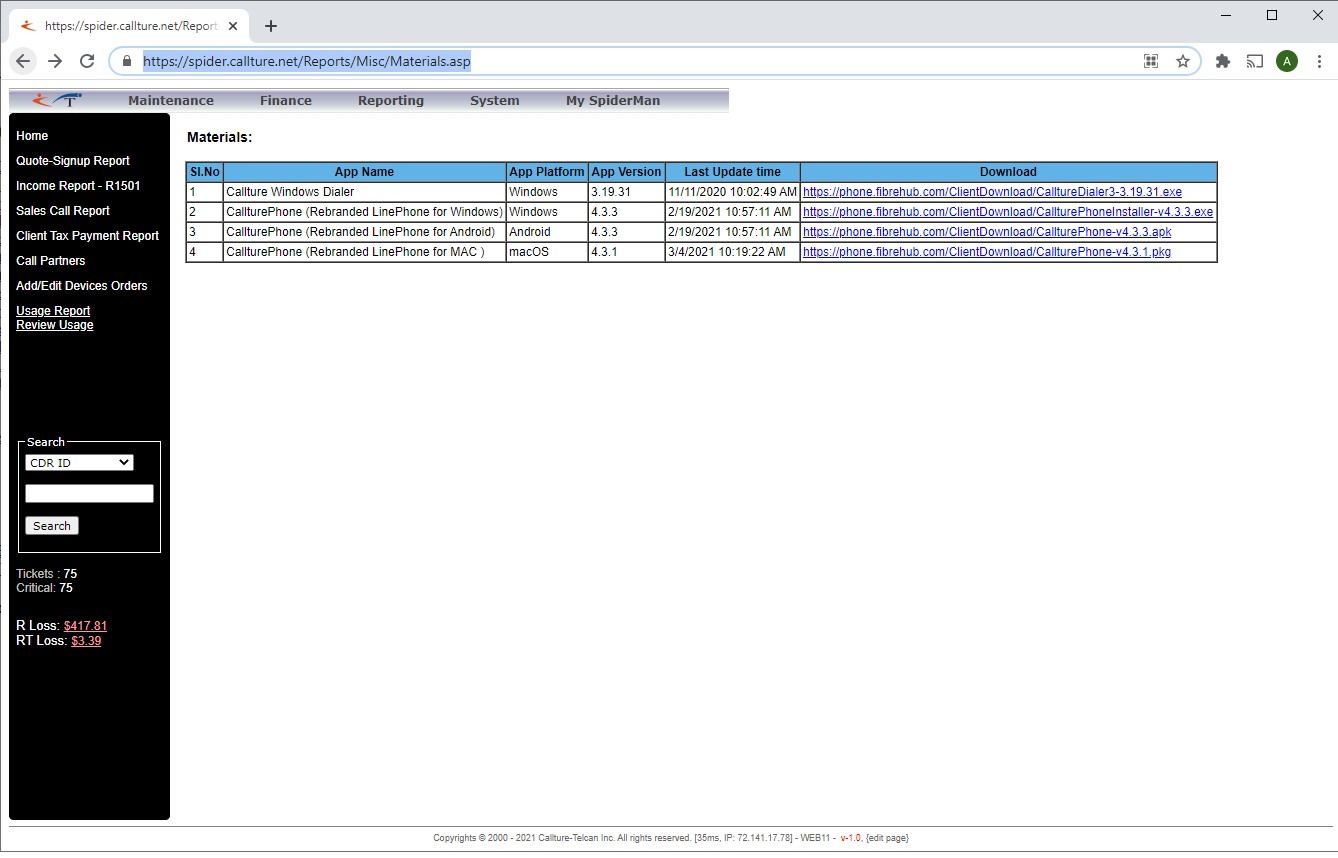This screenshot has height=858, width=1338.
Task: Open the Finance menu
Action: [286, 101]
